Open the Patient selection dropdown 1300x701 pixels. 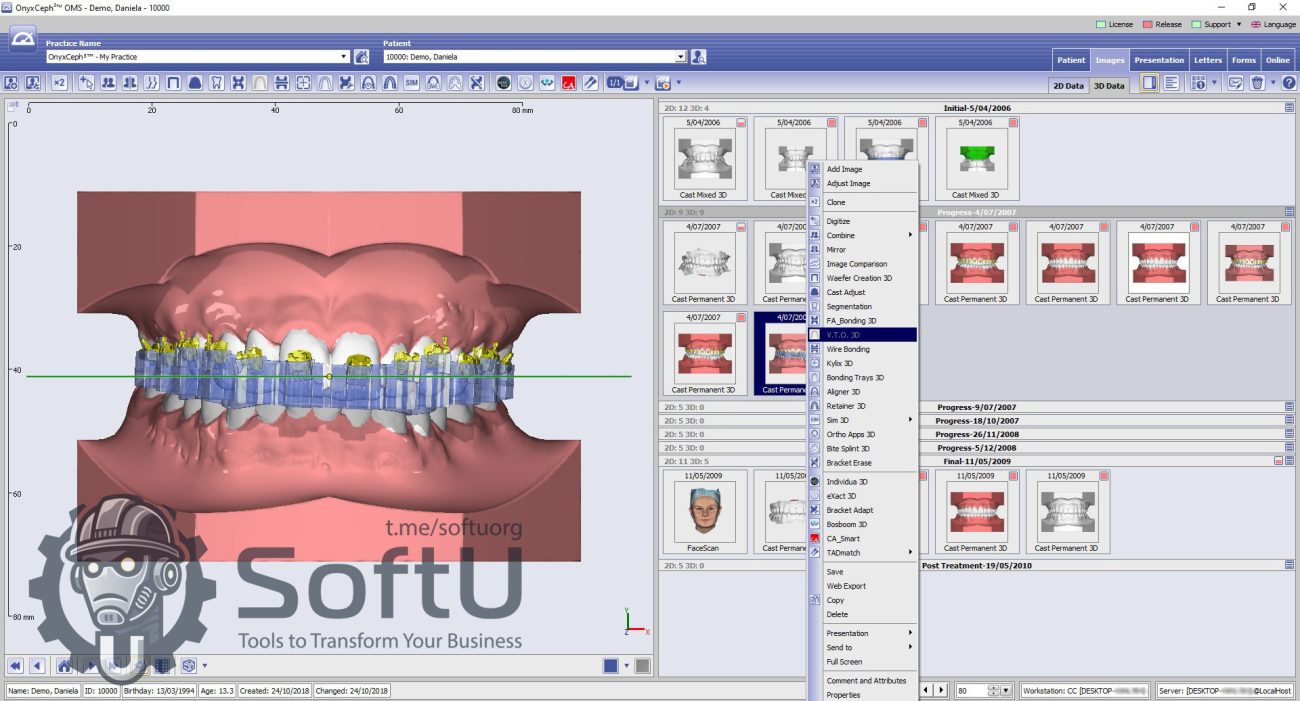coord(681,57)
